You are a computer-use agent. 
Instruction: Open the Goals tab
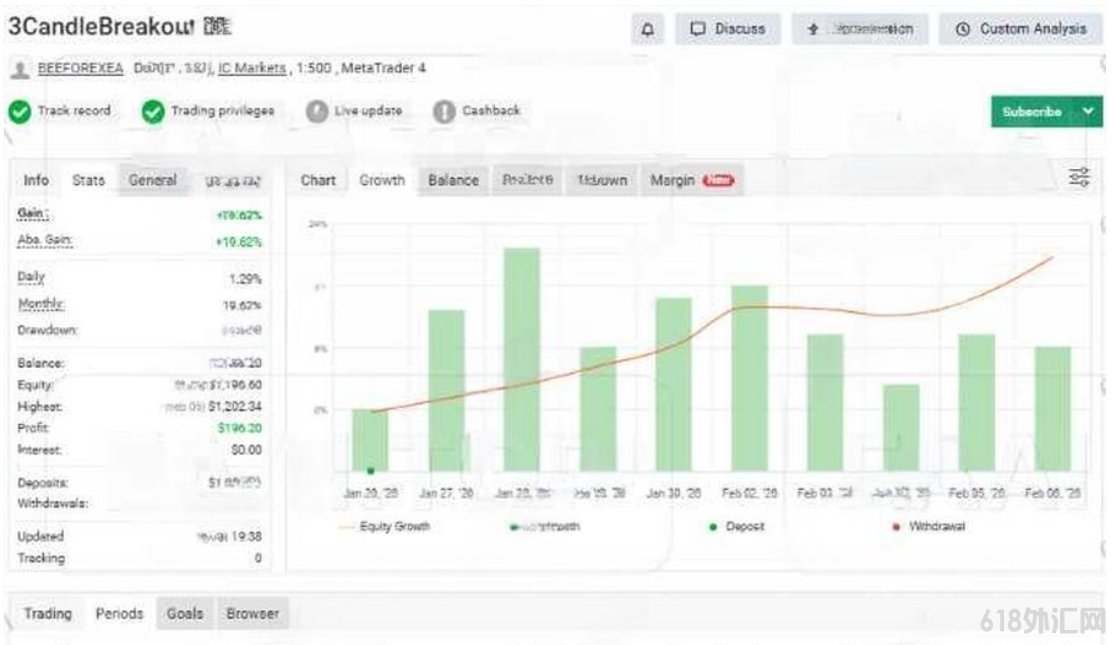coord(185,614)
